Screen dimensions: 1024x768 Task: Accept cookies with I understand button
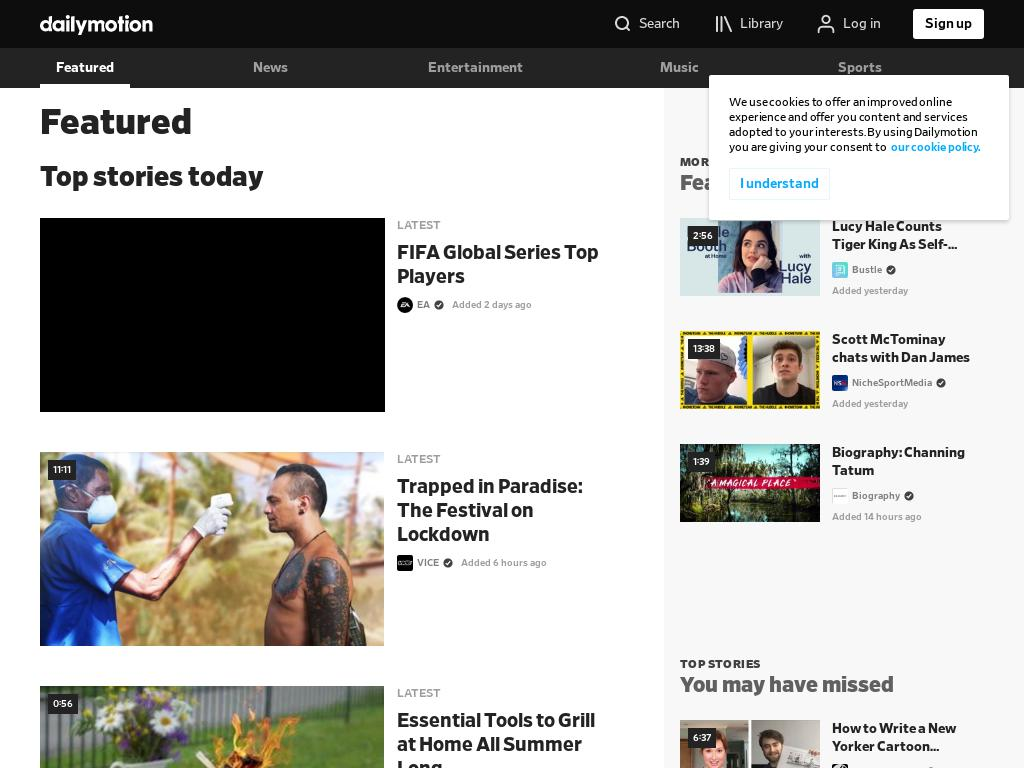point(779,184)
